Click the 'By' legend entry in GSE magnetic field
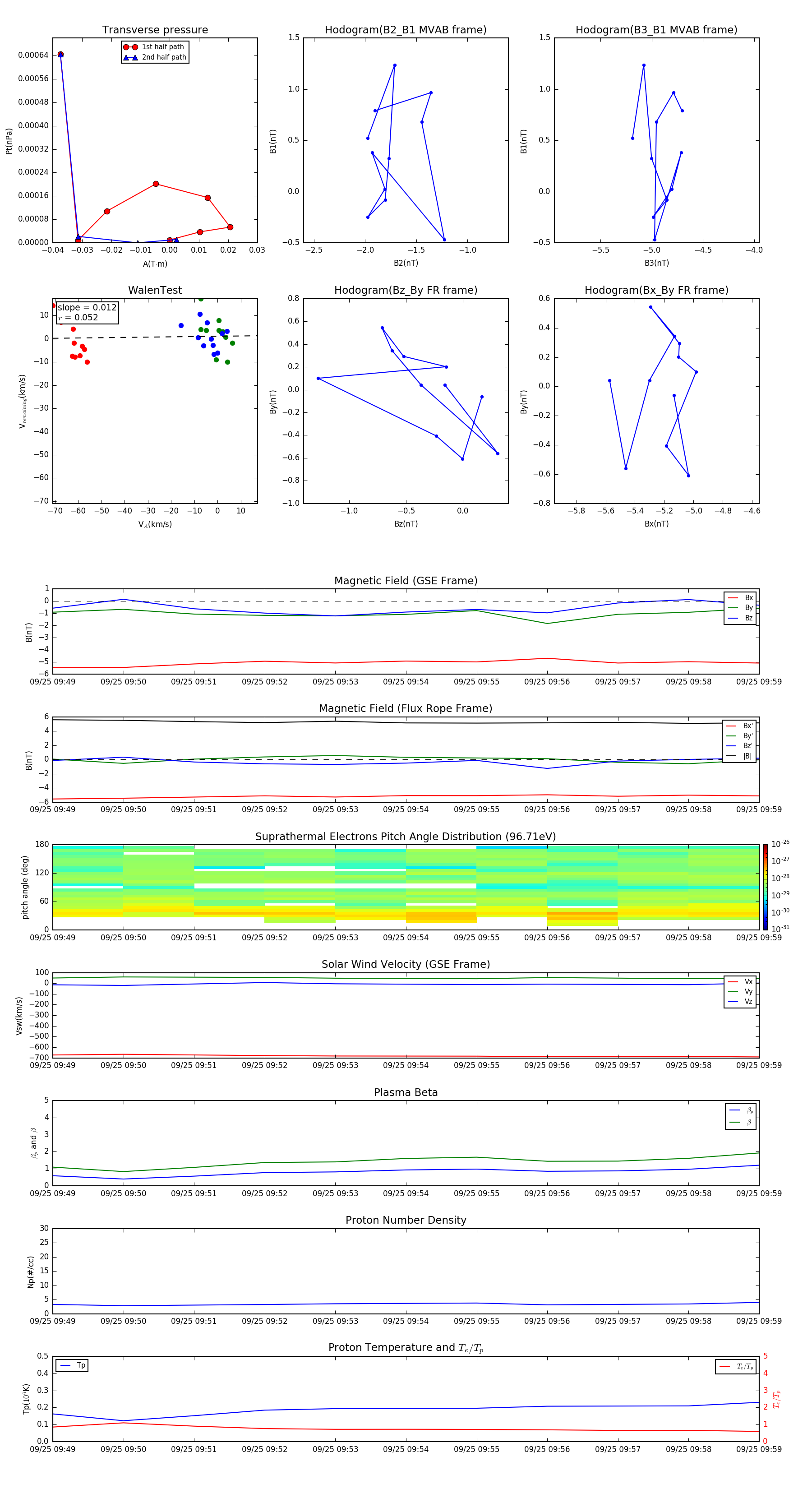The image size is (812, 1489). coord(740,608)
